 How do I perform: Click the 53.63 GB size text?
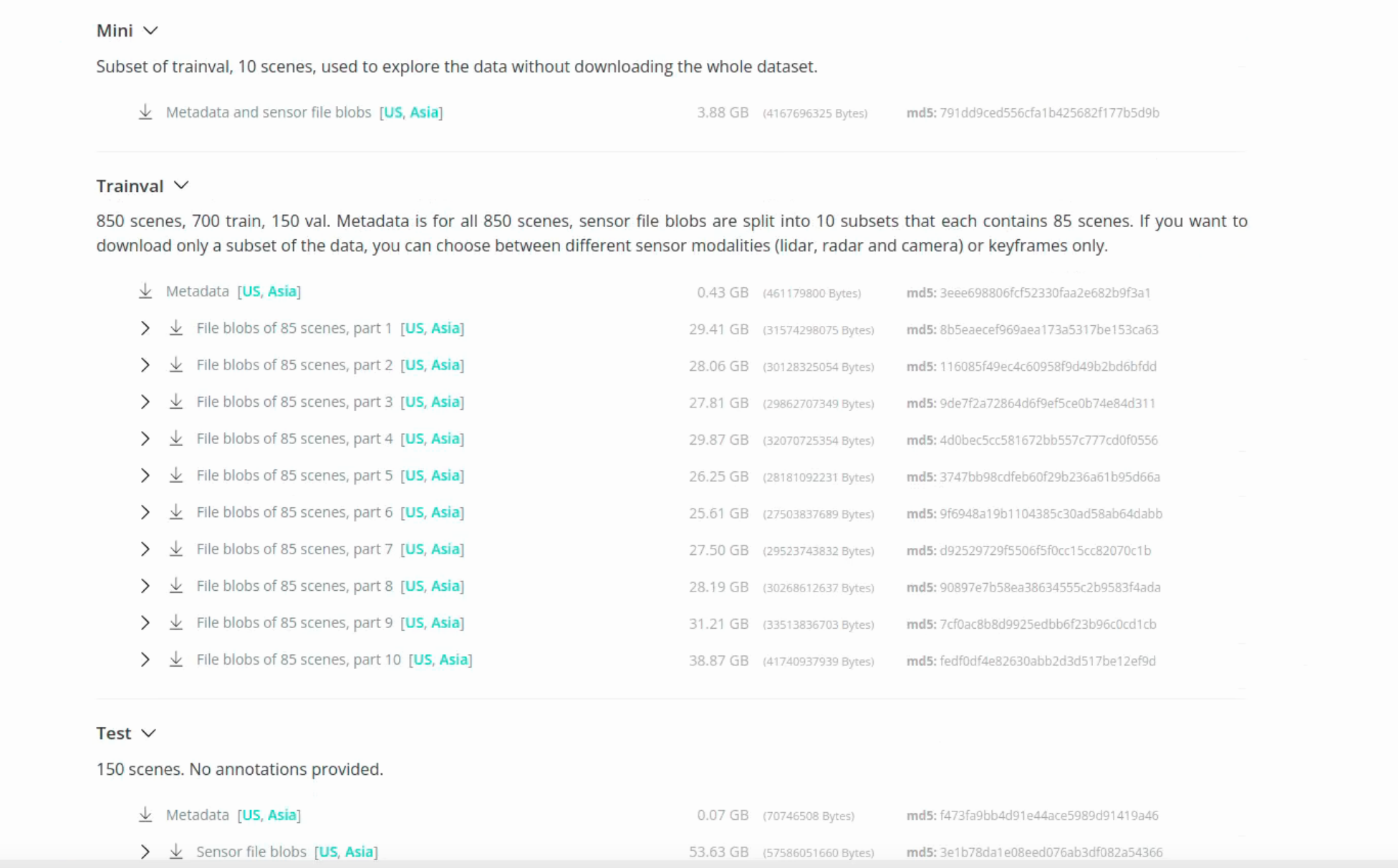(x=718, y=852)
